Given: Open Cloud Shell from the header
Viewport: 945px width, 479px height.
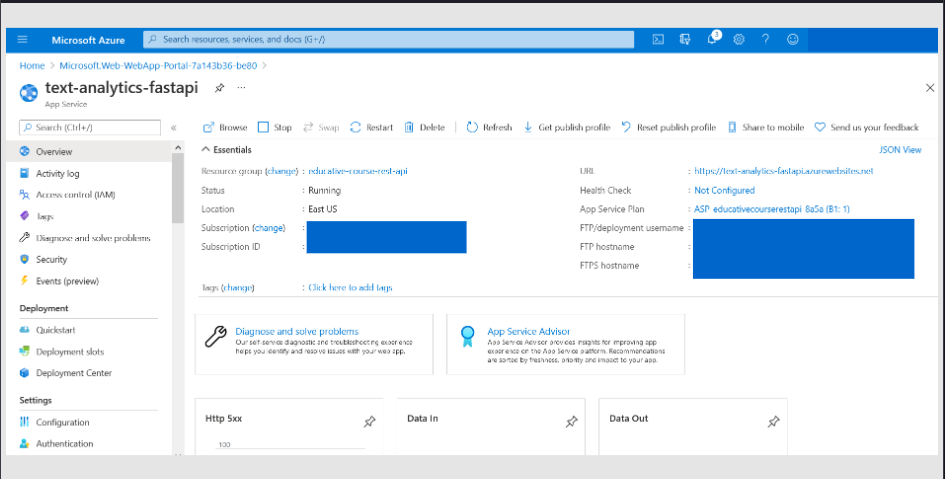Looking at the screenshot, I should point(658,40).
